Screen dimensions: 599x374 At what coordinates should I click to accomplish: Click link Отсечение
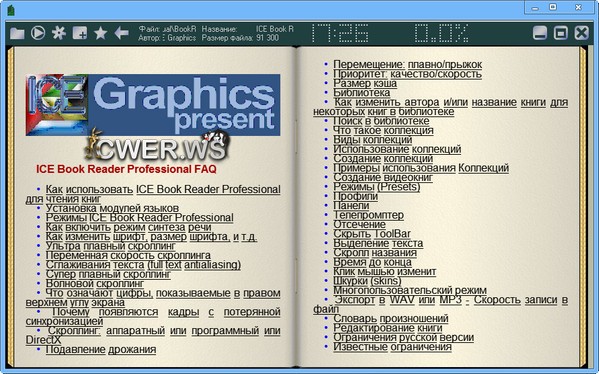(359, 225)
